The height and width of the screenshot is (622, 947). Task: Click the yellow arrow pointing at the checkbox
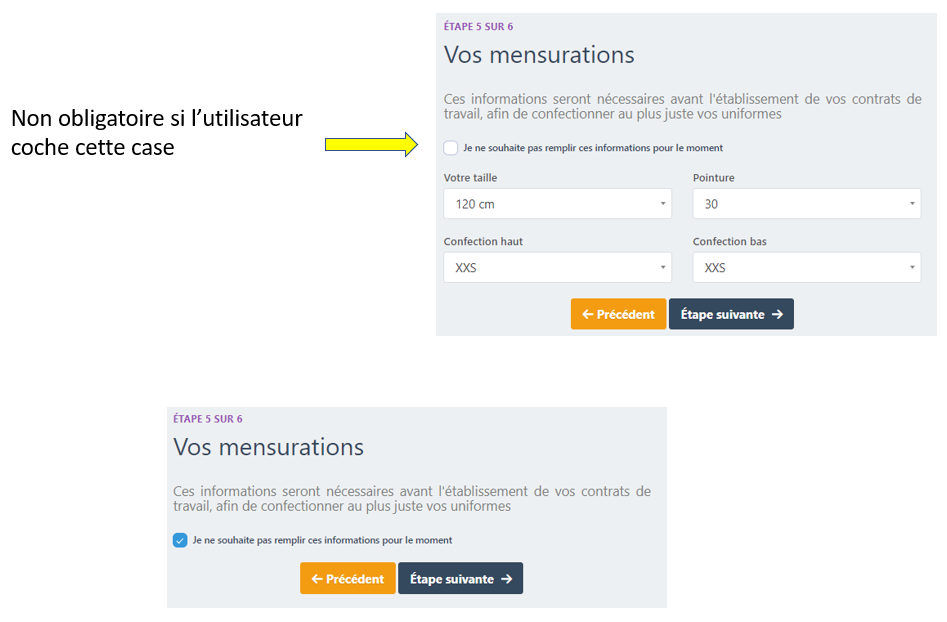pyautogui.click(x=371, y=145)
